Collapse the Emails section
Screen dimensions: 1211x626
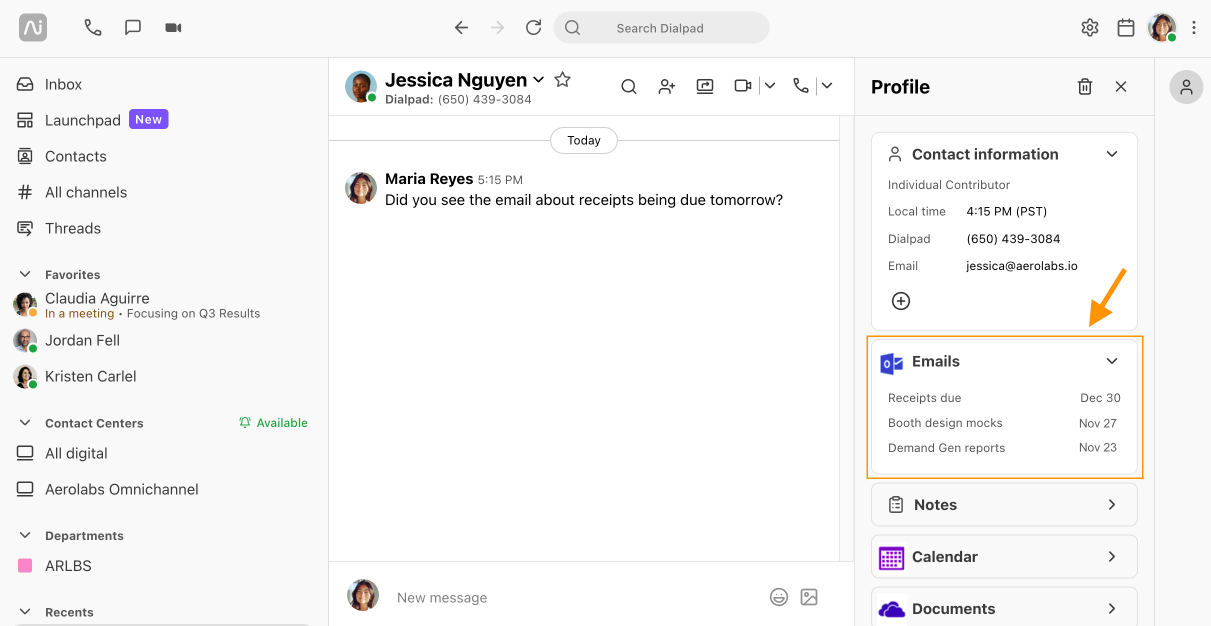(x=1112, y=361)
